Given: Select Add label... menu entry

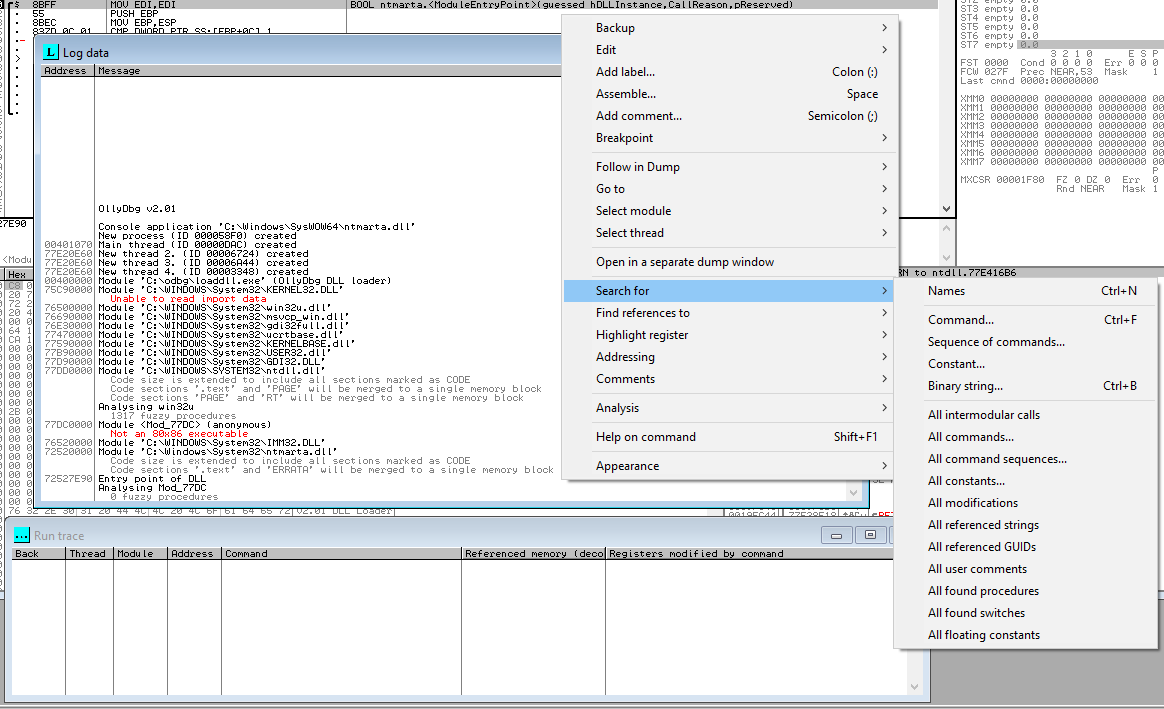Looking at the screenshot, I should [x=730, y=72].
